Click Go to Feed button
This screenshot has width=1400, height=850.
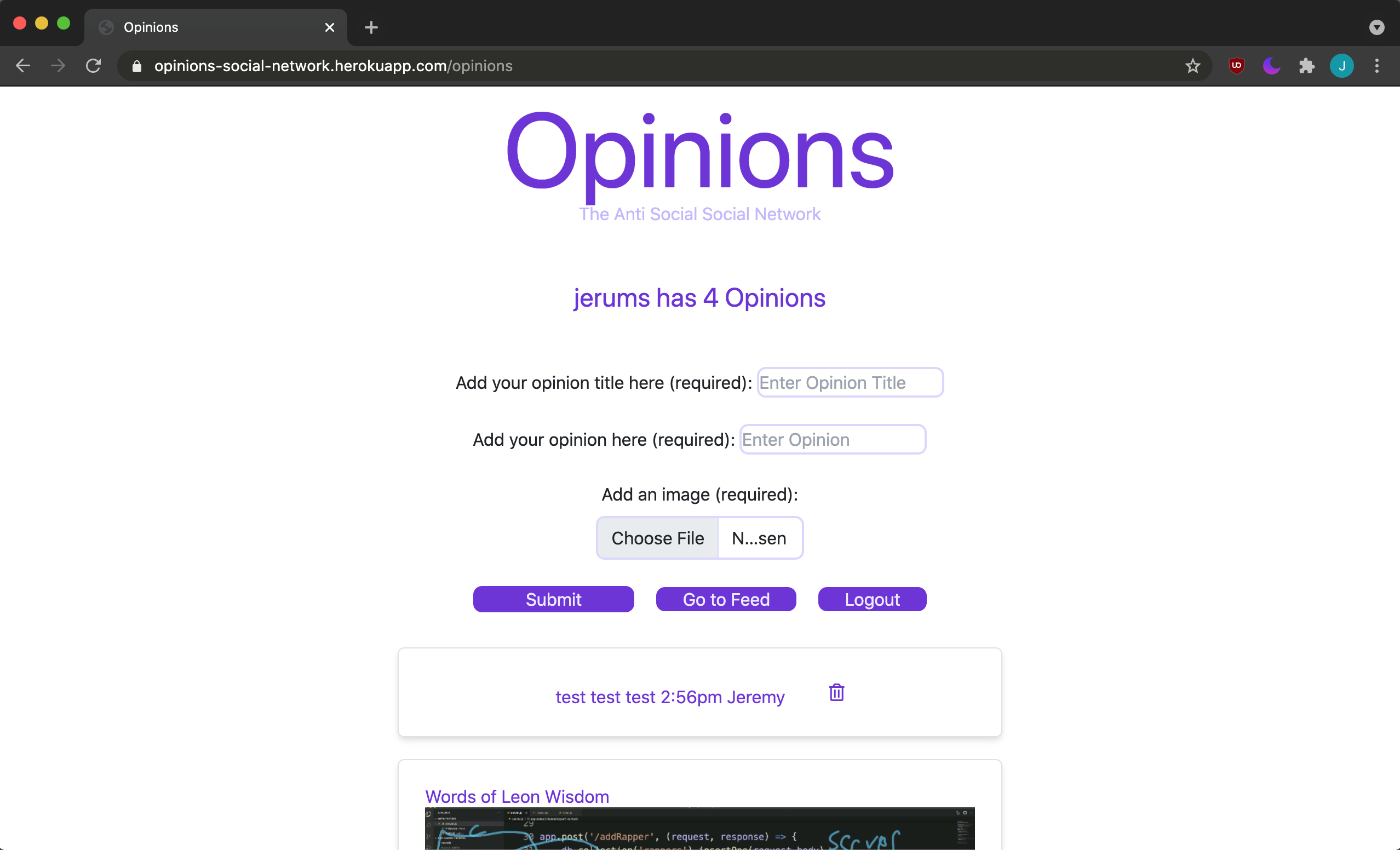coord(726,599)
